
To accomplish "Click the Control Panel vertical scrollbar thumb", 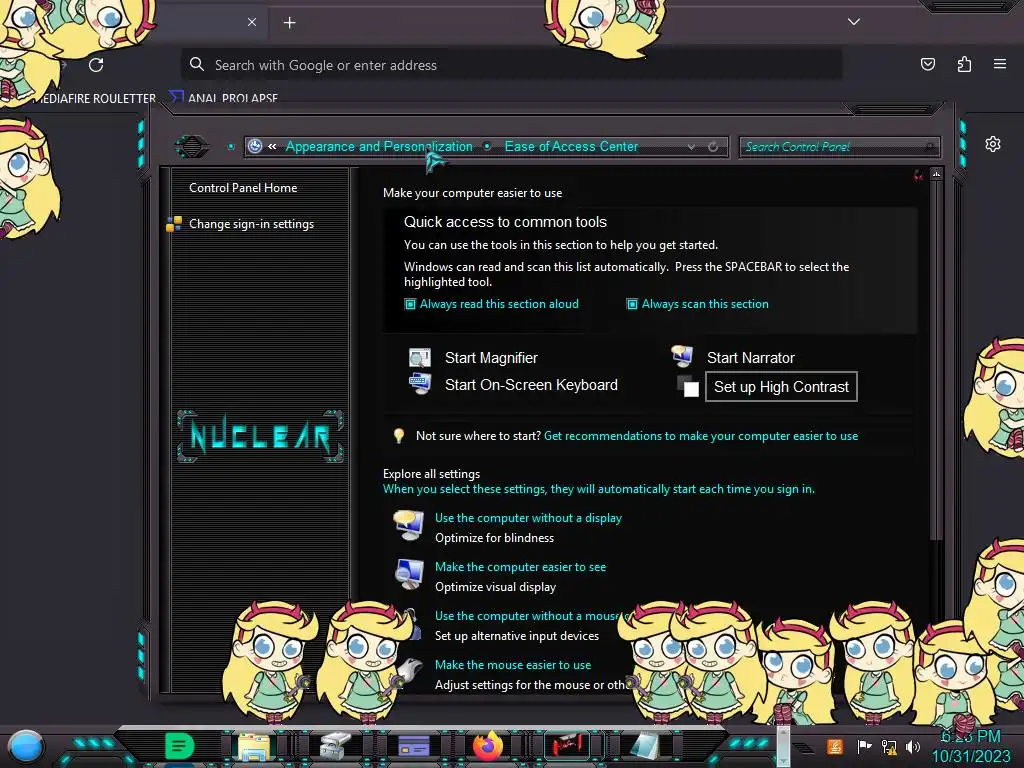I will coord(936,360).
